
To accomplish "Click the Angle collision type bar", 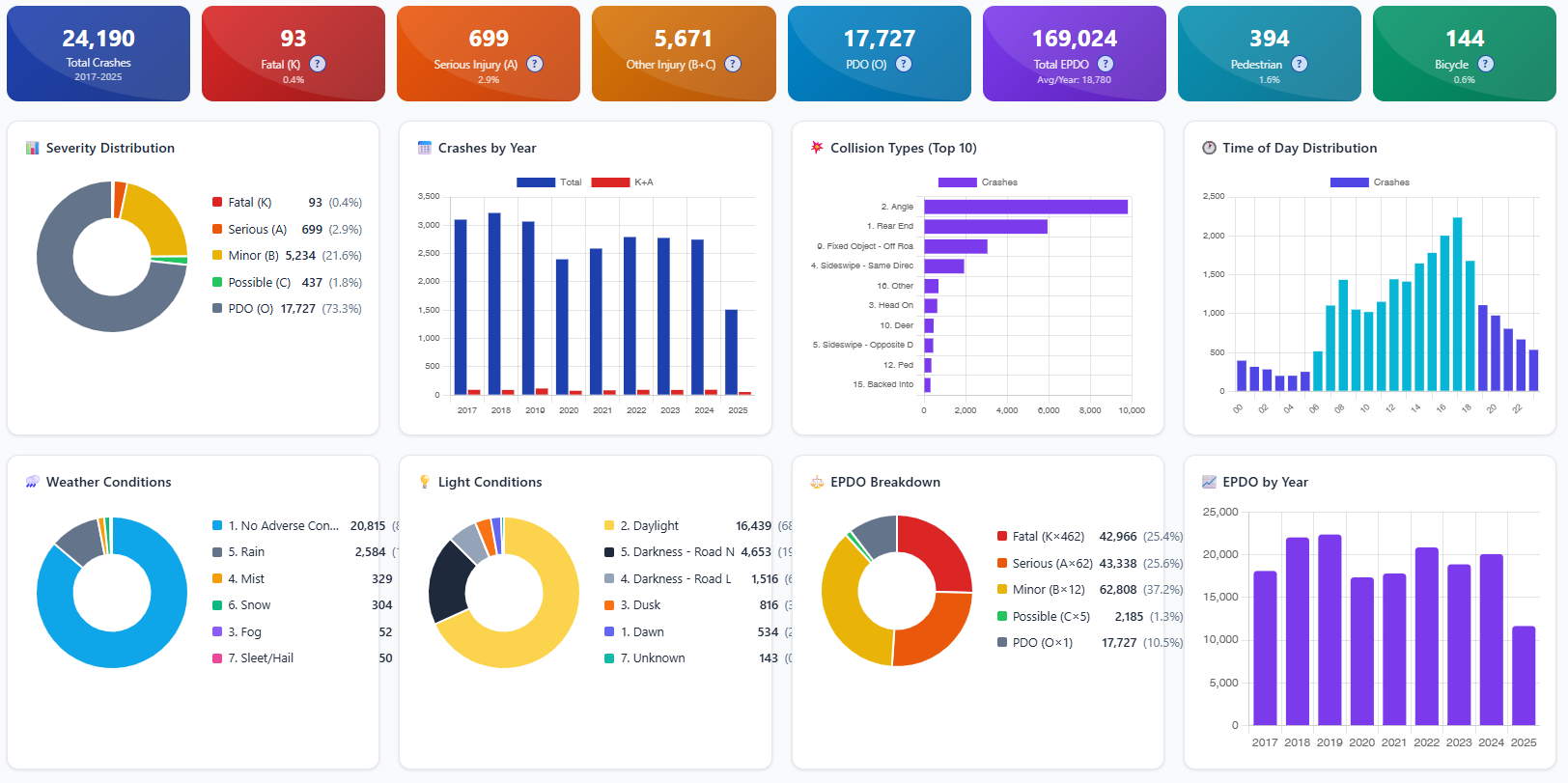I will (1025, 207).
